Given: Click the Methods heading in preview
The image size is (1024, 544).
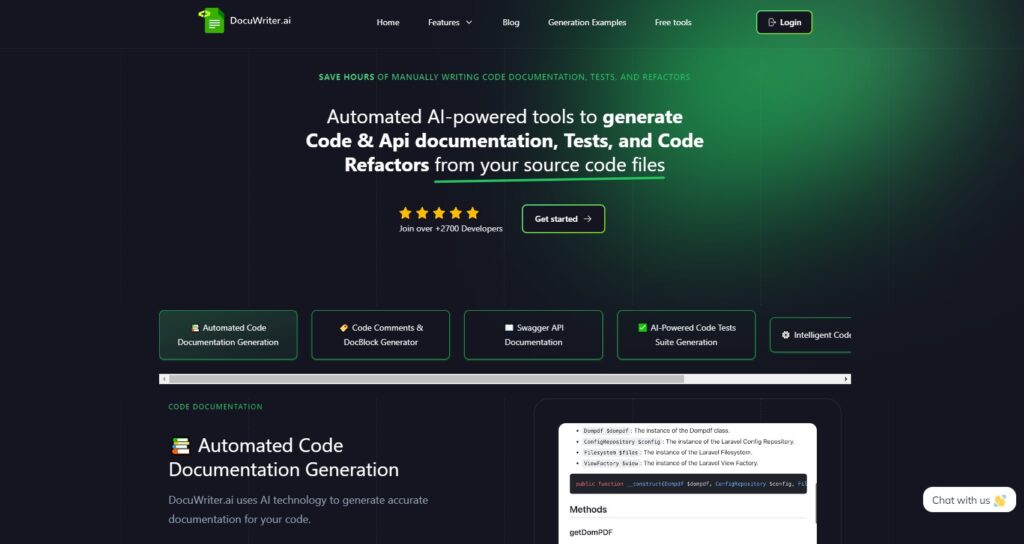Looking at the screenshot, I should click(588, 509).
